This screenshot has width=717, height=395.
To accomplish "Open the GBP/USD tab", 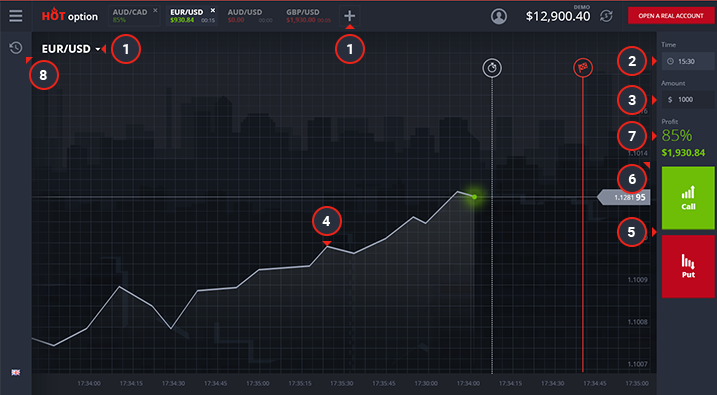I will (x=308, y=16).
